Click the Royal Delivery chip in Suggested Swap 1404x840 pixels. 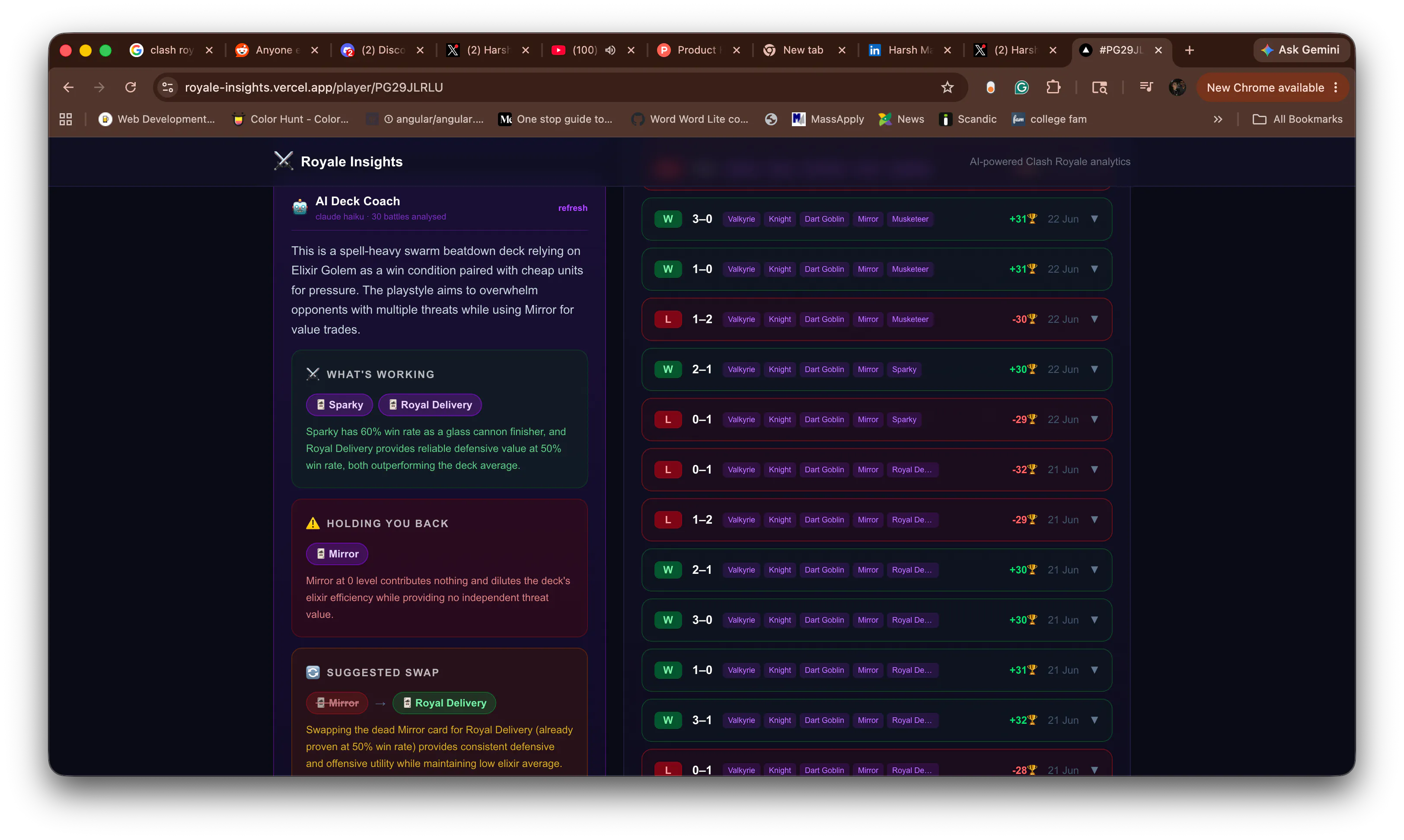[x=444, y=703]
